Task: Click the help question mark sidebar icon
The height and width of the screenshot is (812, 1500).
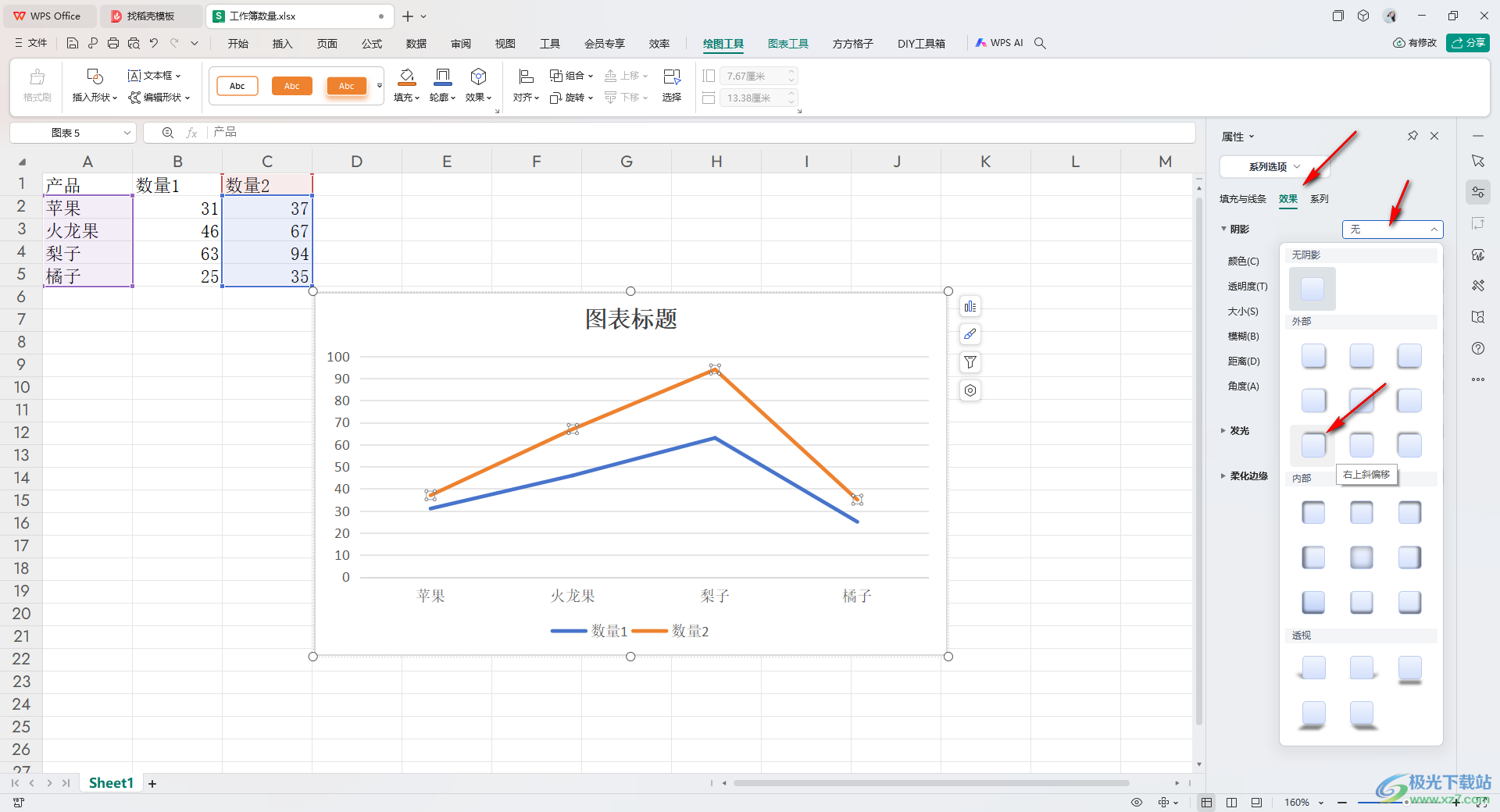Action: [1478, 348]
